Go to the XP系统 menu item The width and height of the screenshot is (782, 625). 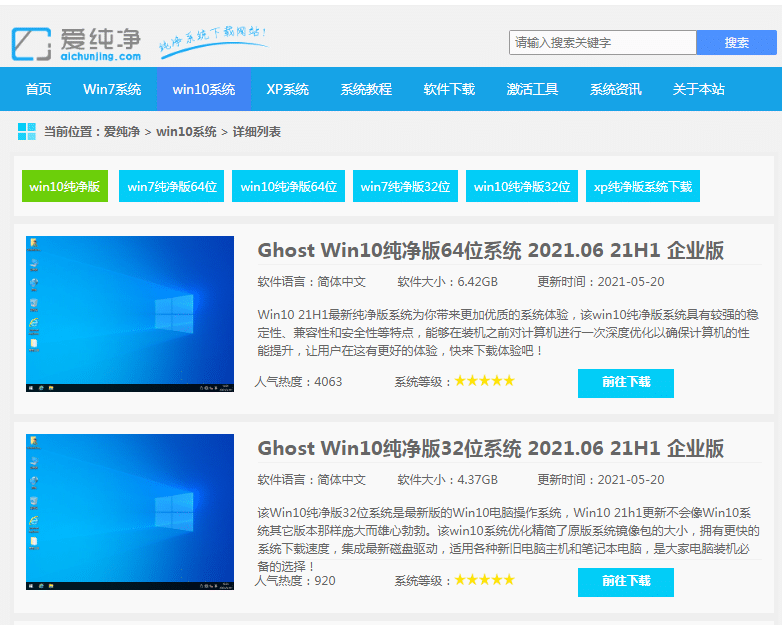tap(288, 89)
